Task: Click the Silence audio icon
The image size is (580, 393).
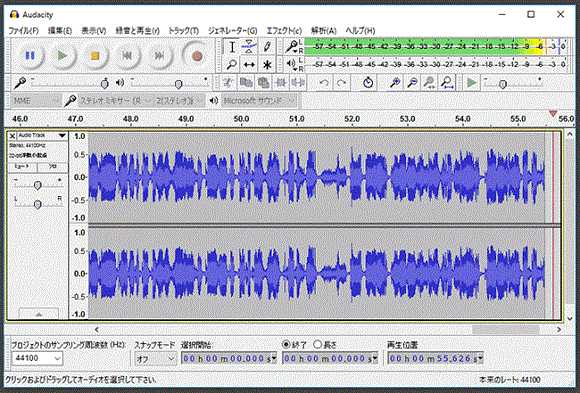Action: tap(298, 83)
